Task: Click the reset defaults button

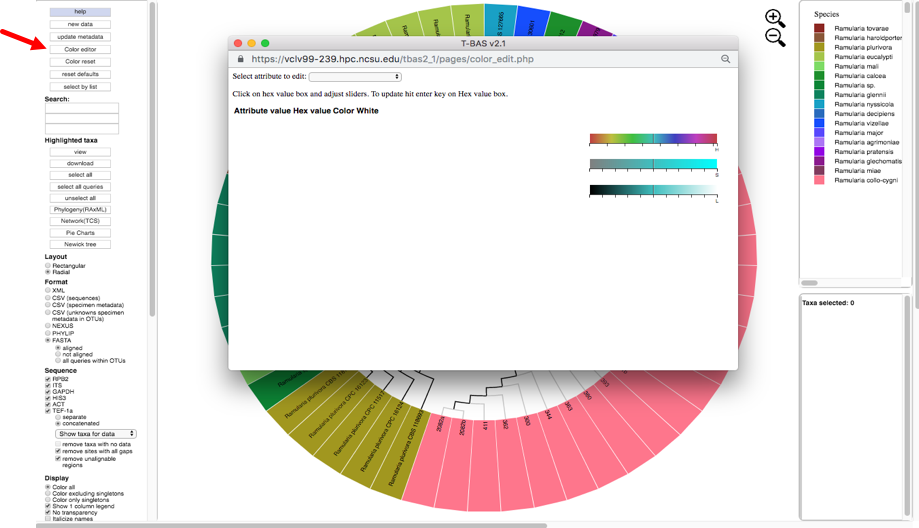Action: click(x=80, y=74)
